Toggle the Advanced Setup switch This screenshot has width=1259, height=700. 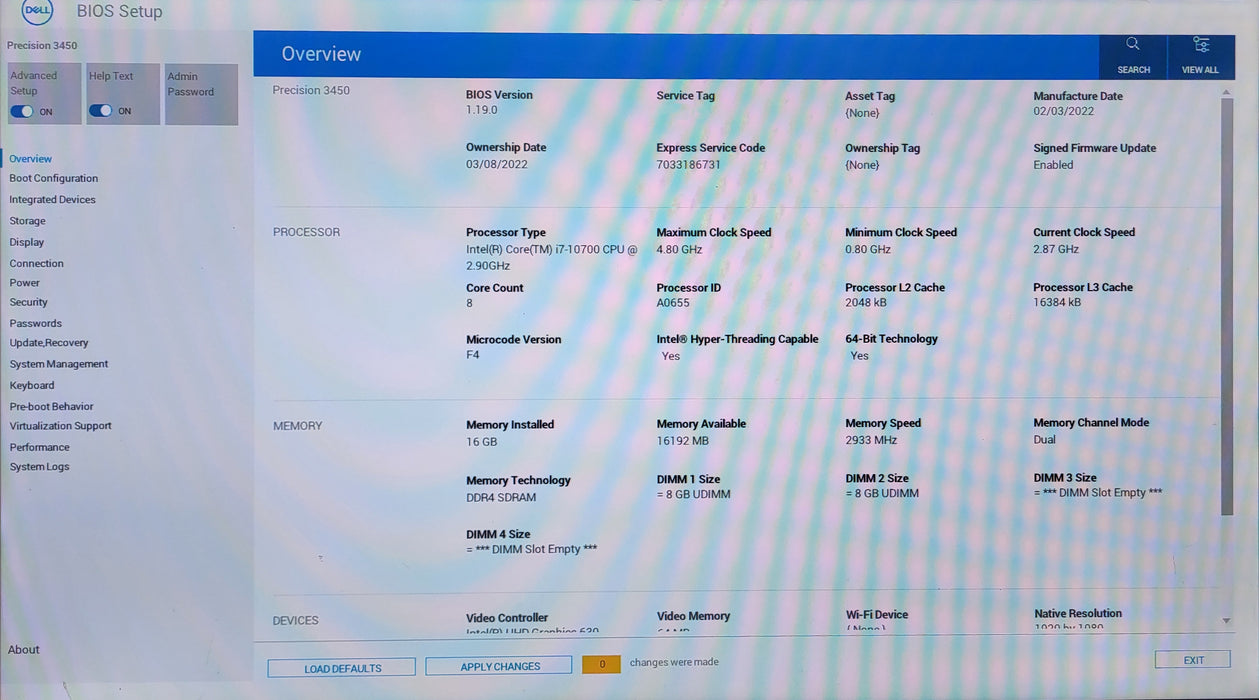point(22,111)
